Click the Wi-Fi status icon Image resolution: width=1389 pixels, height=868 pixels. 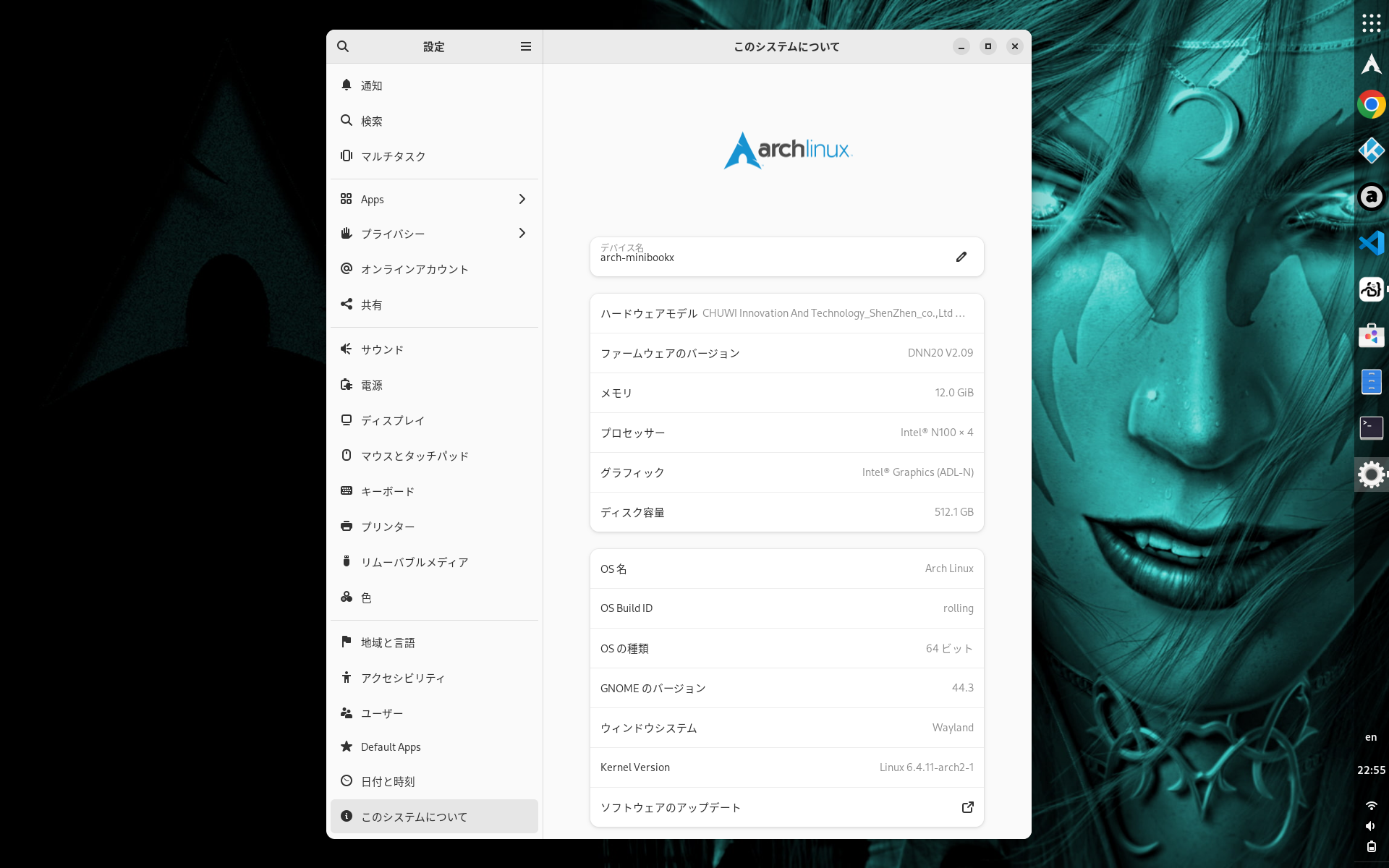[1371, 805]
